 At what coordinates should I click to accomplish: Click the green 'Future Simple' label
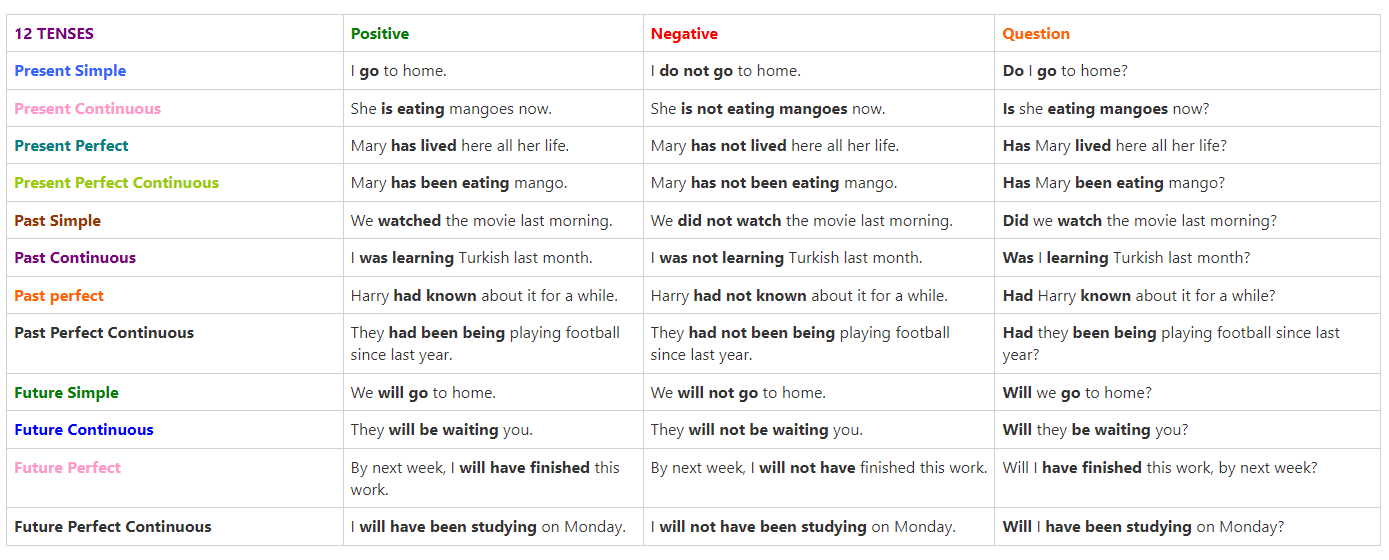coord(66,393)
